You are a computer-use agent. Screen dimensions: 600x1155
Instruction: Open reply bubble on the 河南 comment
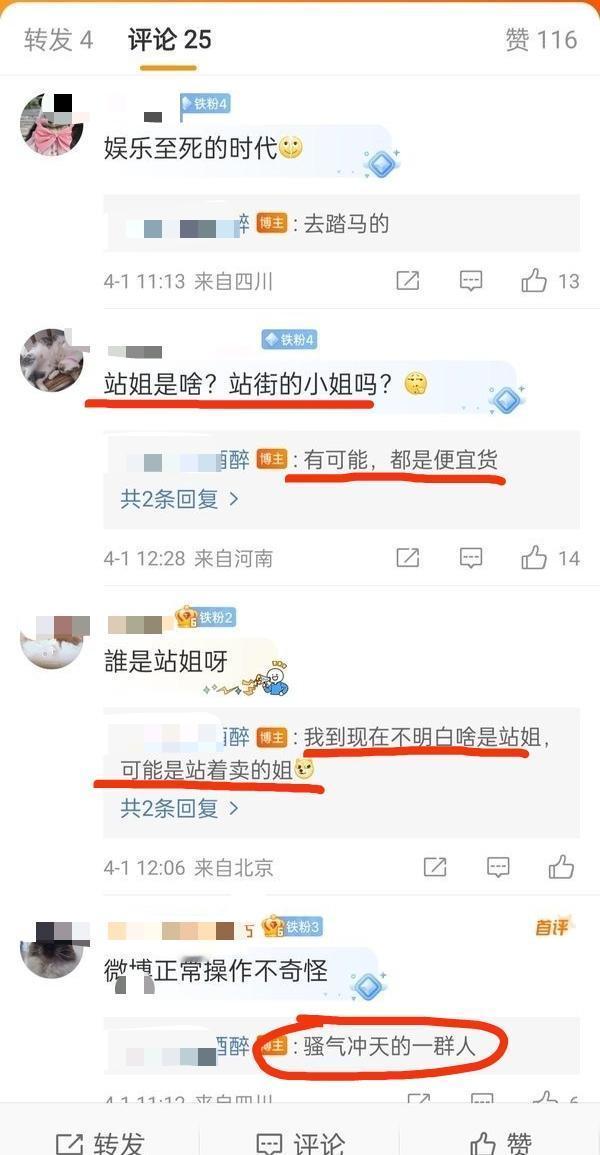[470, 558]
